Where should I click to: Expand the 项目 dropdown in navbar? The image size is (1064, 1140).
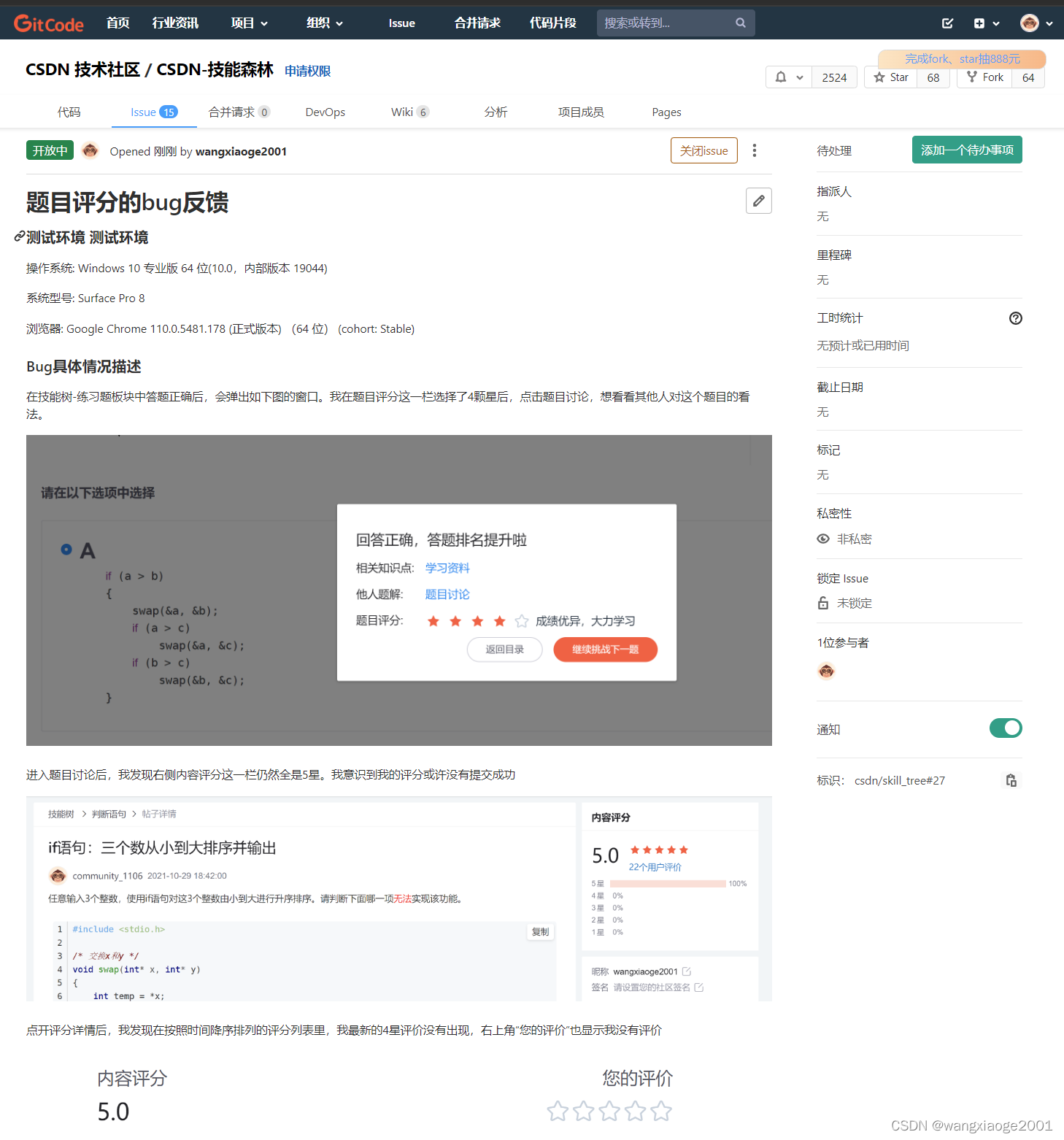click(x=250, y=23)
